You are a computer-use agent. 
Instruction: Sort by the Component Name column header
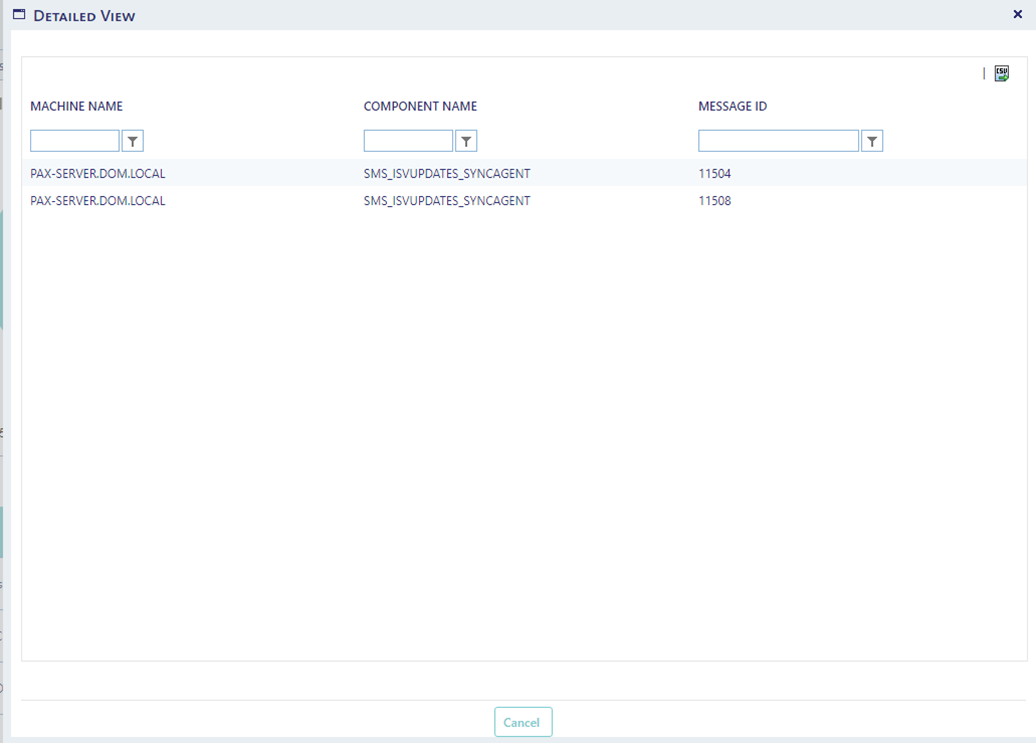(x=420, y=106)
